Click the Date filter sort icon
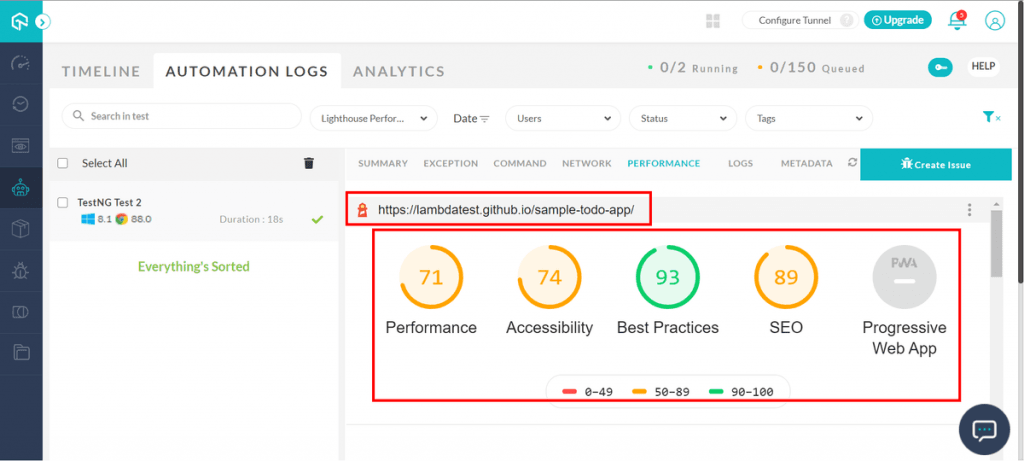 click(x=484, y=119)
